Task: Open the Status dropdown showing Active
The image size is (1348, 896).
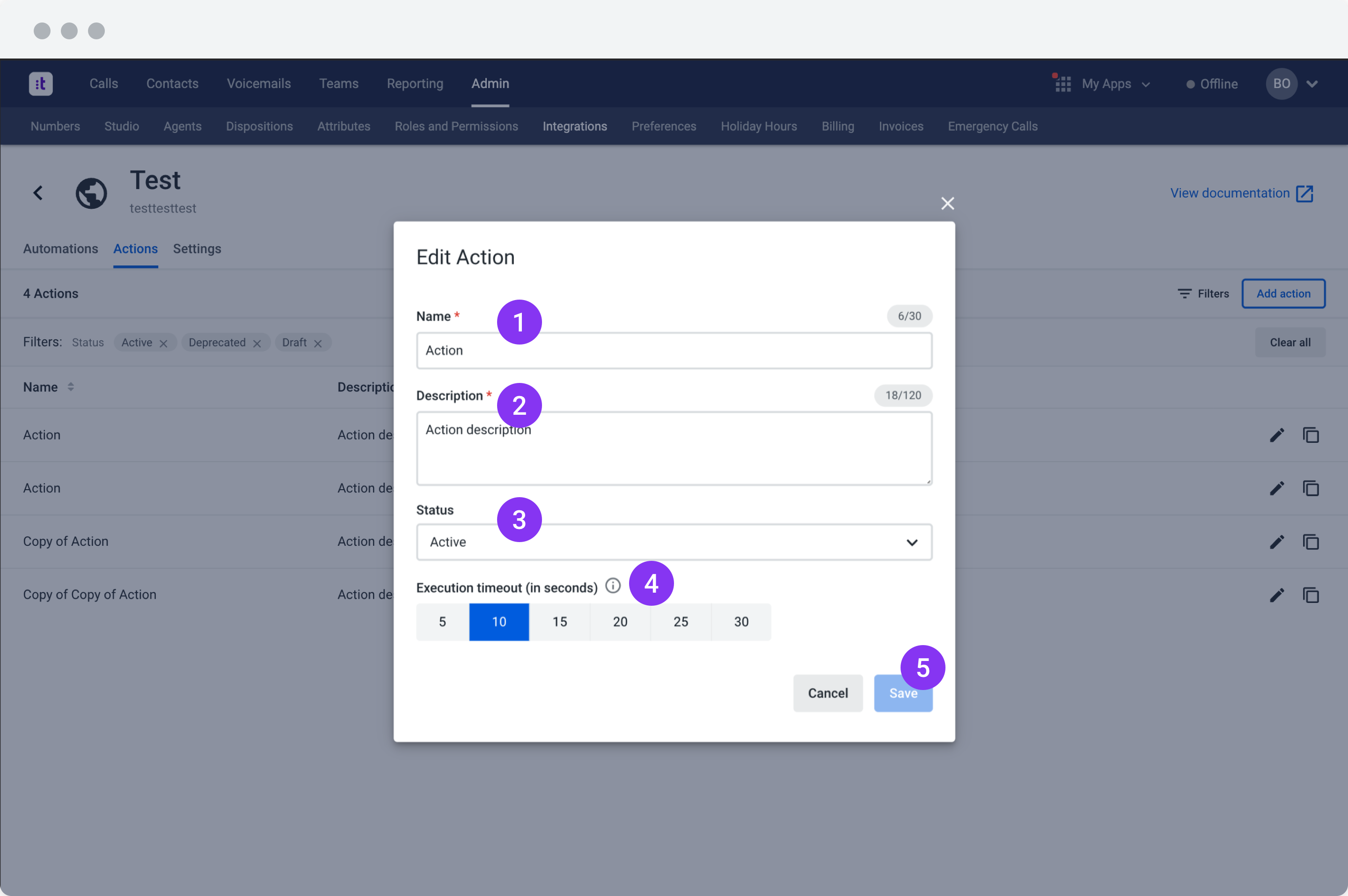Action: click(674, 542)
